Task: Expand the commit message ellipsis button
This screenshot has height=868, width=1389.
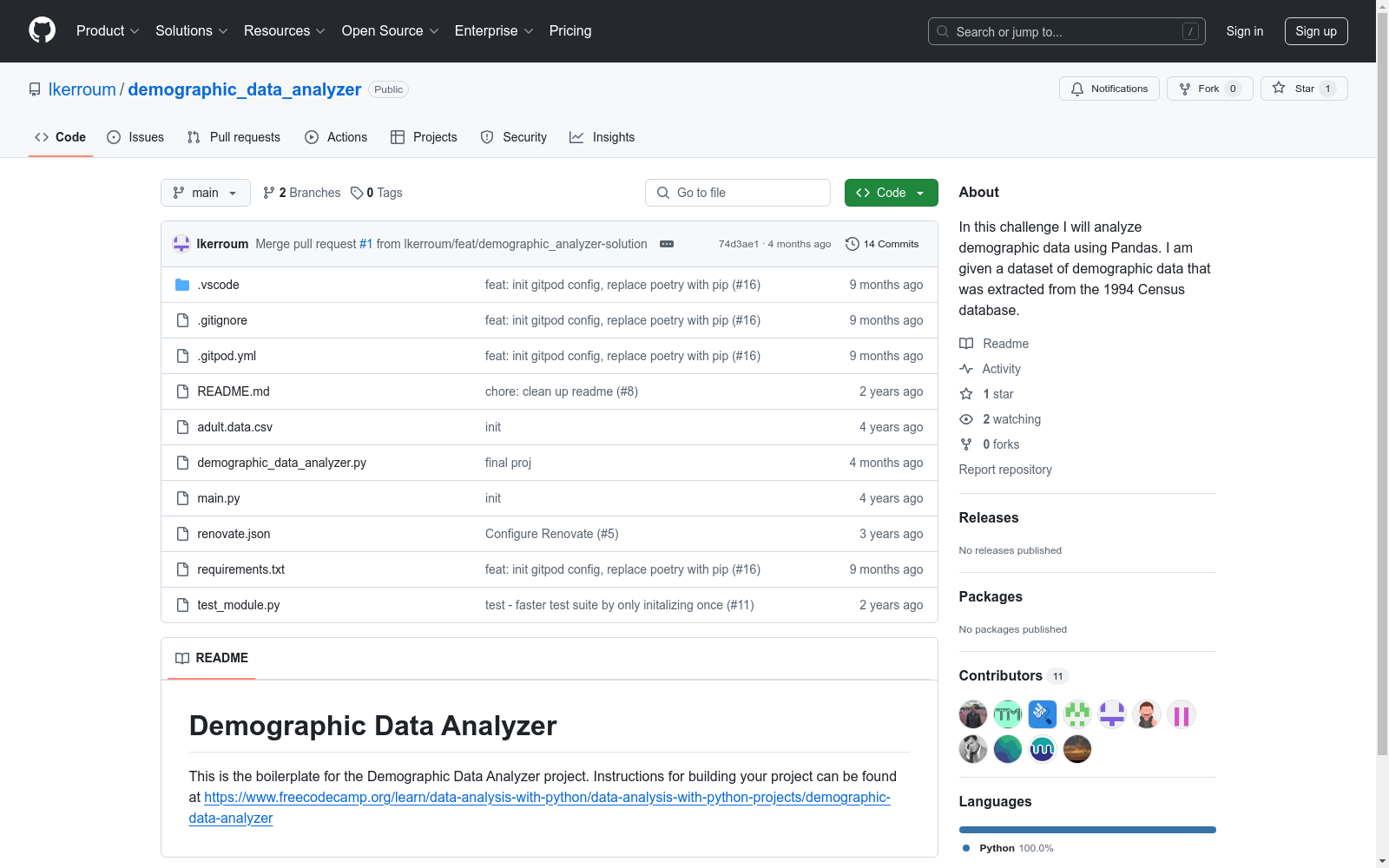Action: coord(667,244)
